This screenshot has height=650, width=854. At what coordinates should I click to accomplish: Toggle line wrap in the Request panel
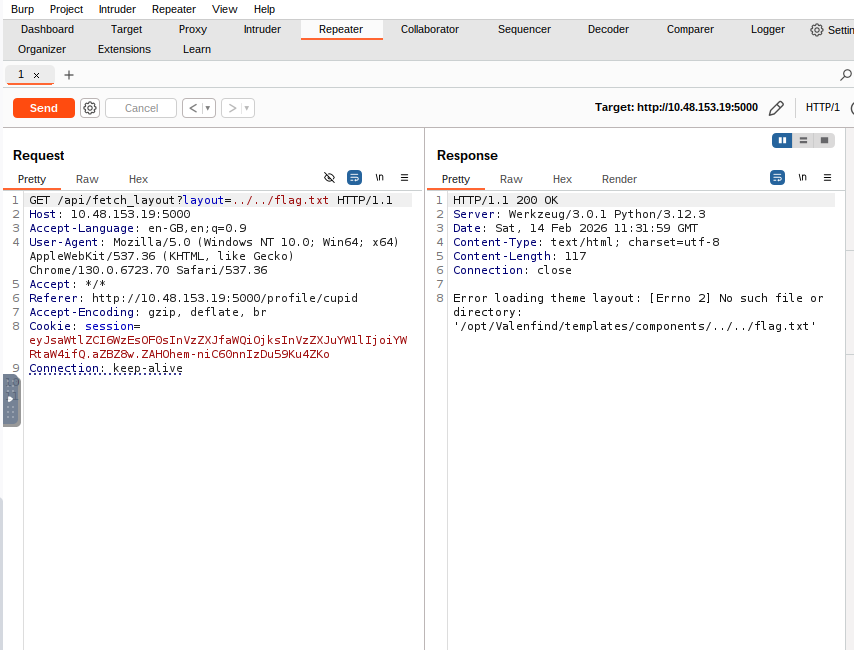point(354,177)
